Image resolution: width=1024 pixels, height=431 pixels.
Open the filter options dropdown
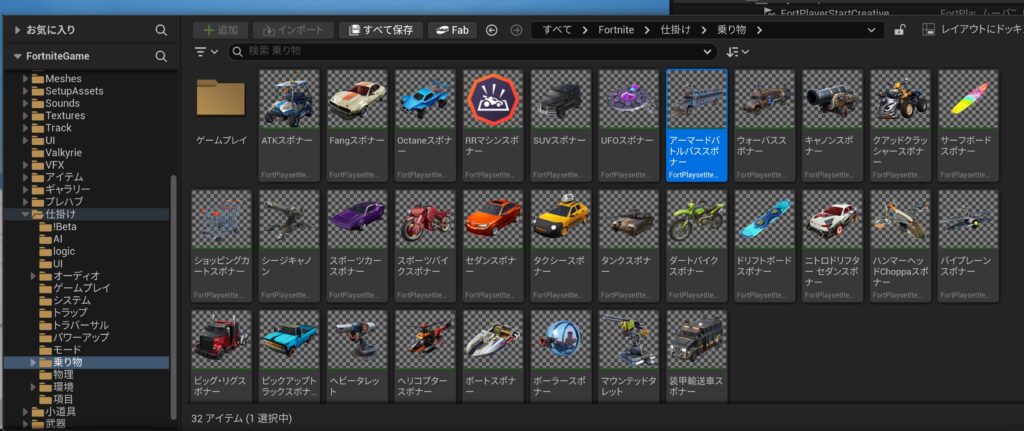point(205,51)
